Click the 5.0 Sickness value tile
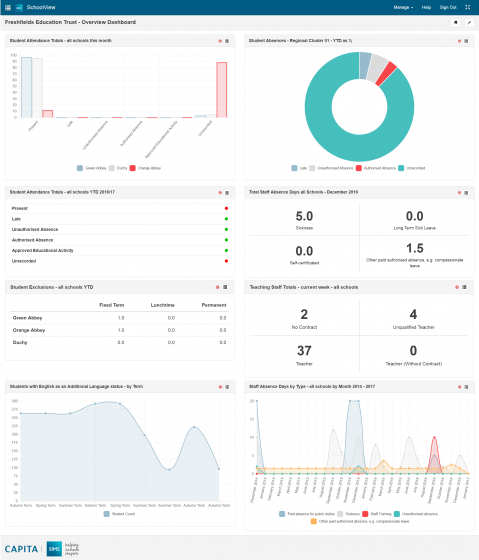The image size is (479, 560). point(304,220)
